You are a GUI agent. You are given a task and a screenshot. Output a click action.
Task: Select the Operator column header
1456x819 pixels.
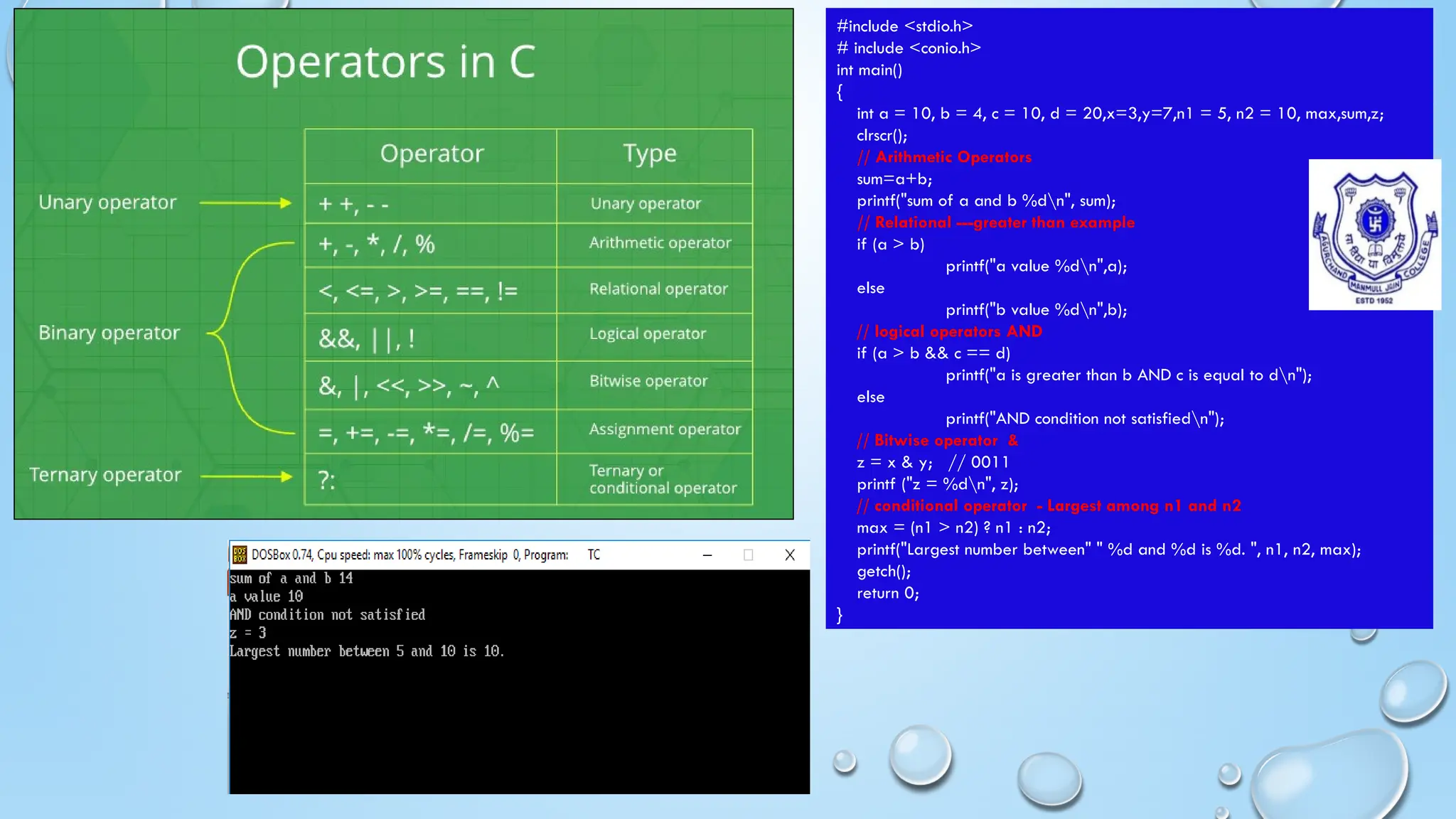[431, 154]
